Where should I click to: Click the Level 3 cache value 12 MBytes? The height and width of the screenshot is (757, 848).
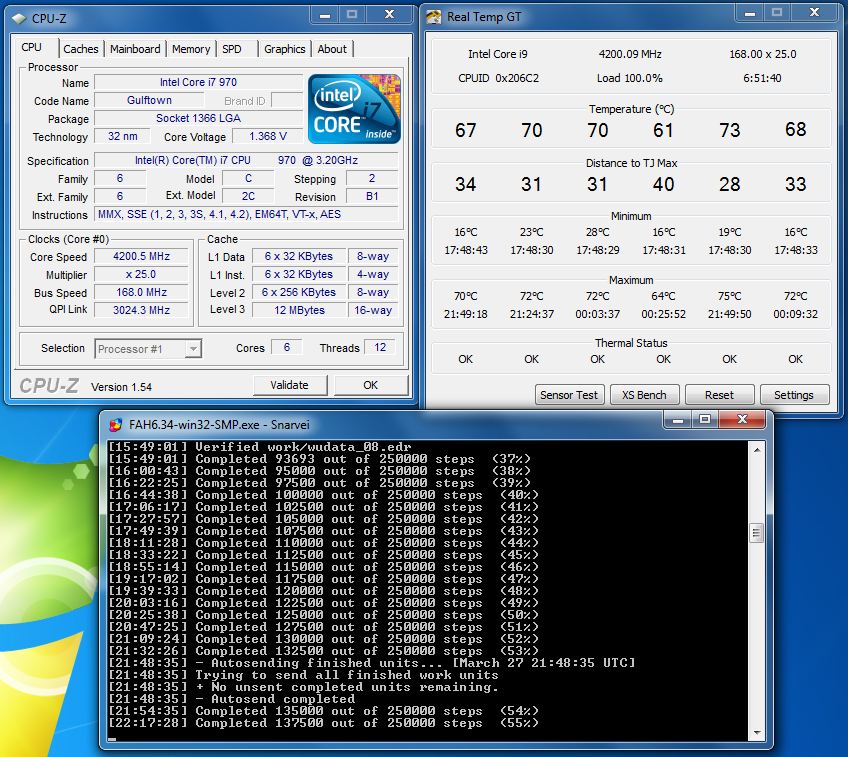(299, 310)
